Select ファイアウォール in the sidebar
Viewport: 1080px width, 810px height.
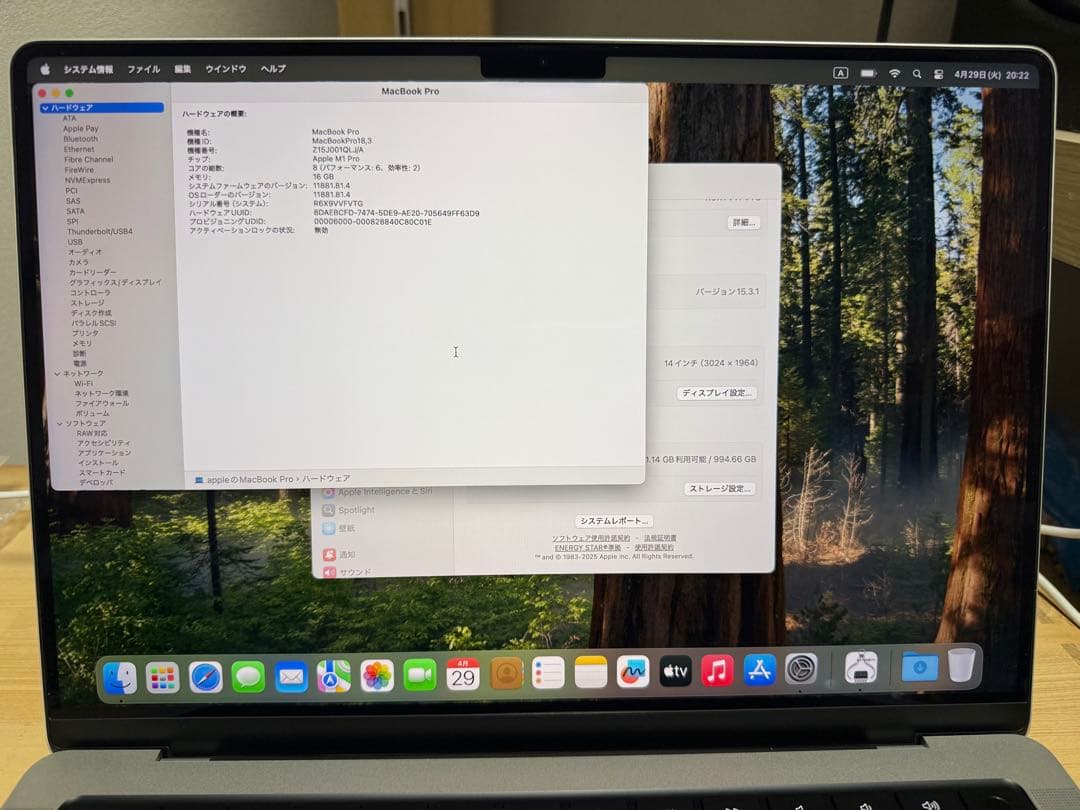click(102, 404)
